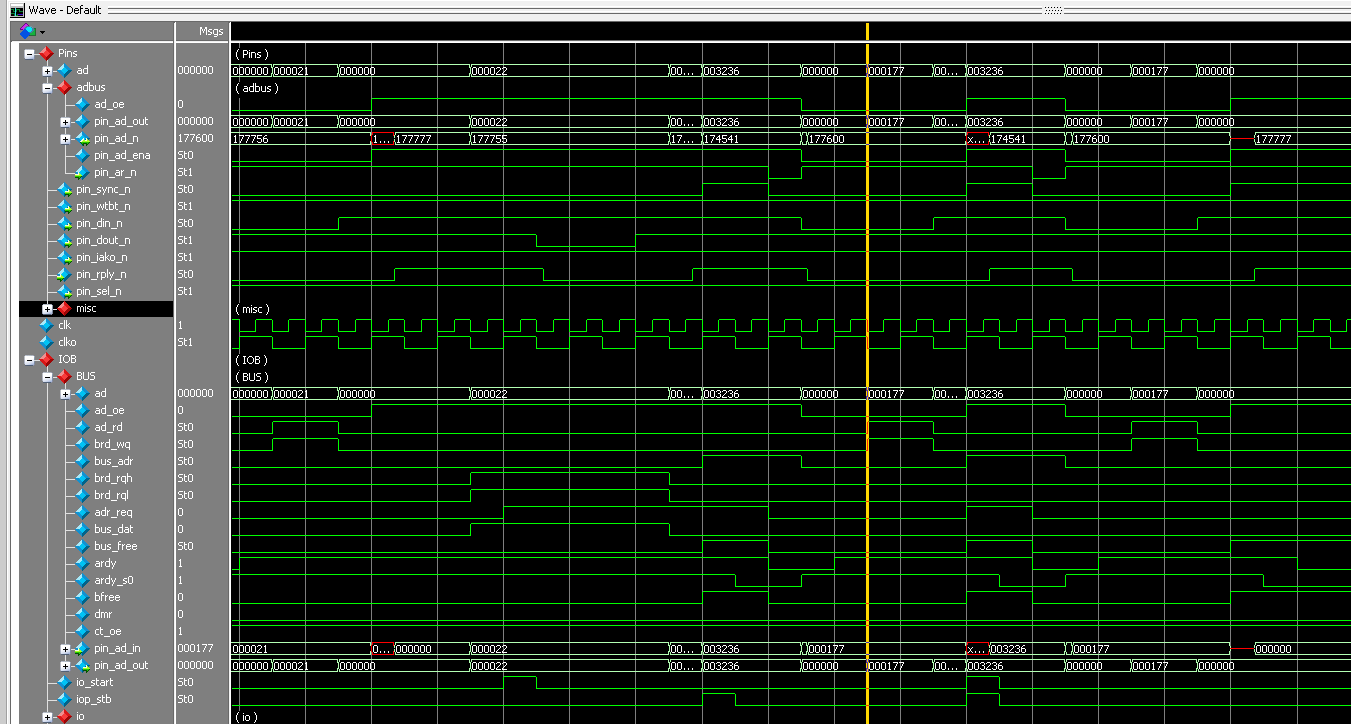Click the clk signal diamond icon

click(x=46, y=325)
